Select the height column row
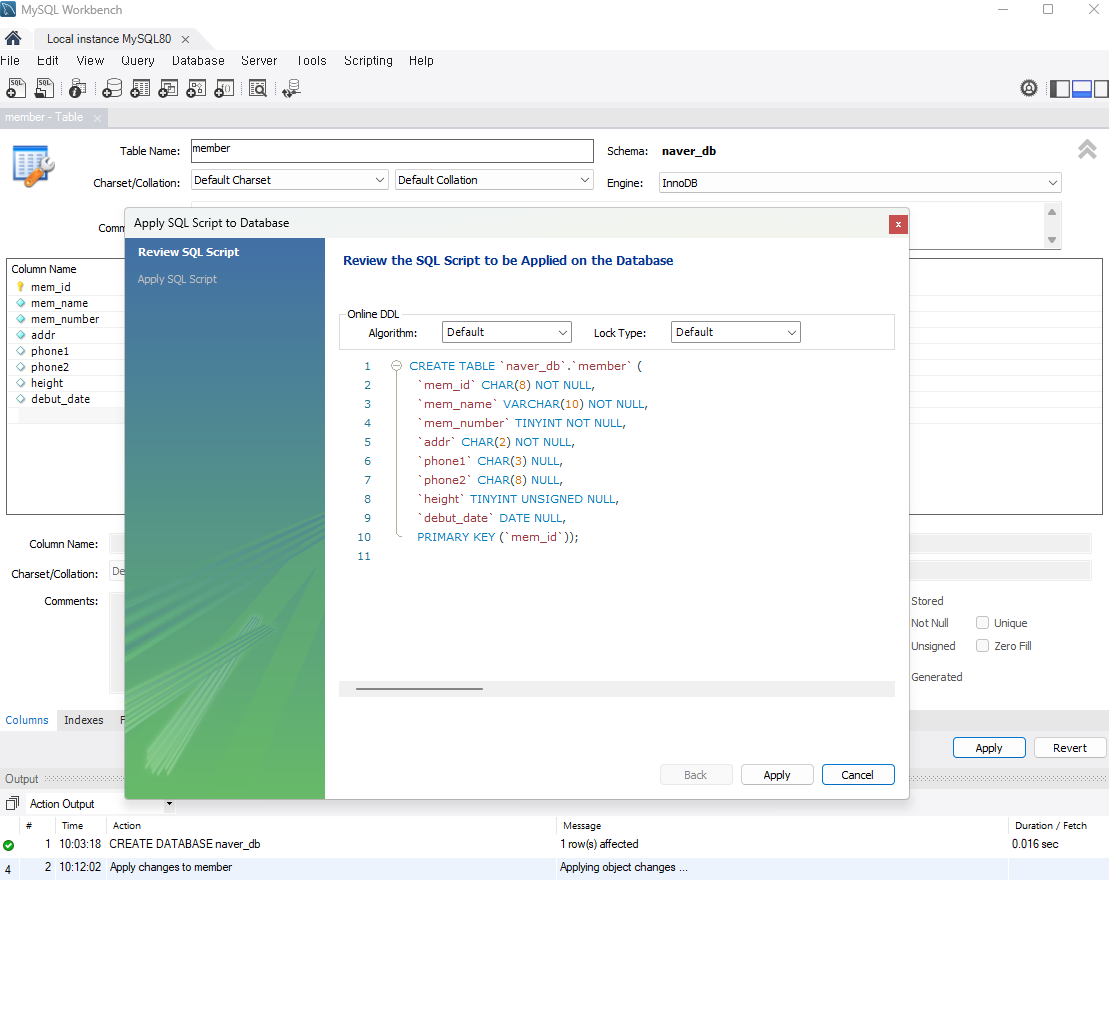The image size is (1109, 1015). [x=66, y=383]
